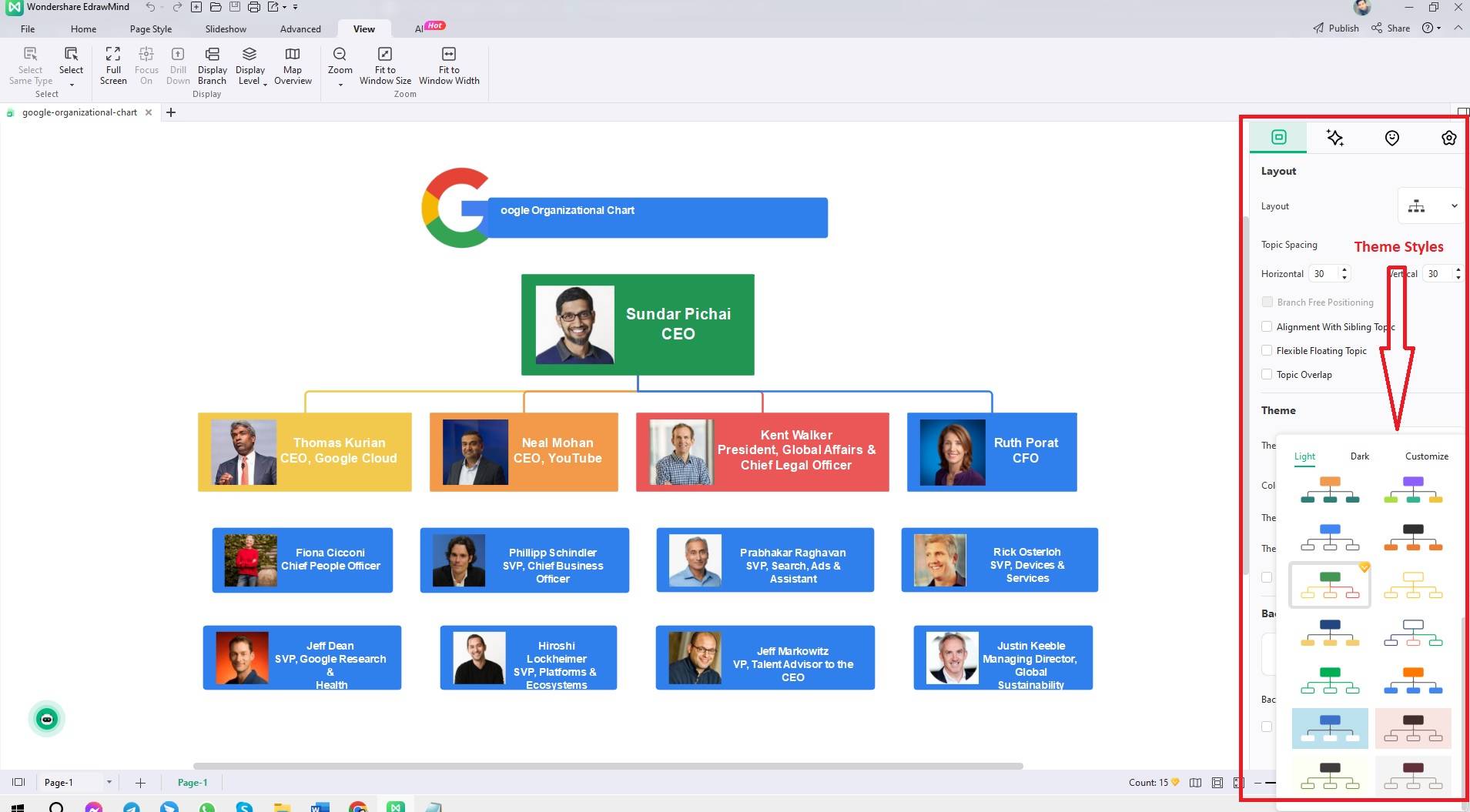Enter Full Screen mode
Image resolution: width=1470 pixels, height=812 pixels.
tap(113, 65)
